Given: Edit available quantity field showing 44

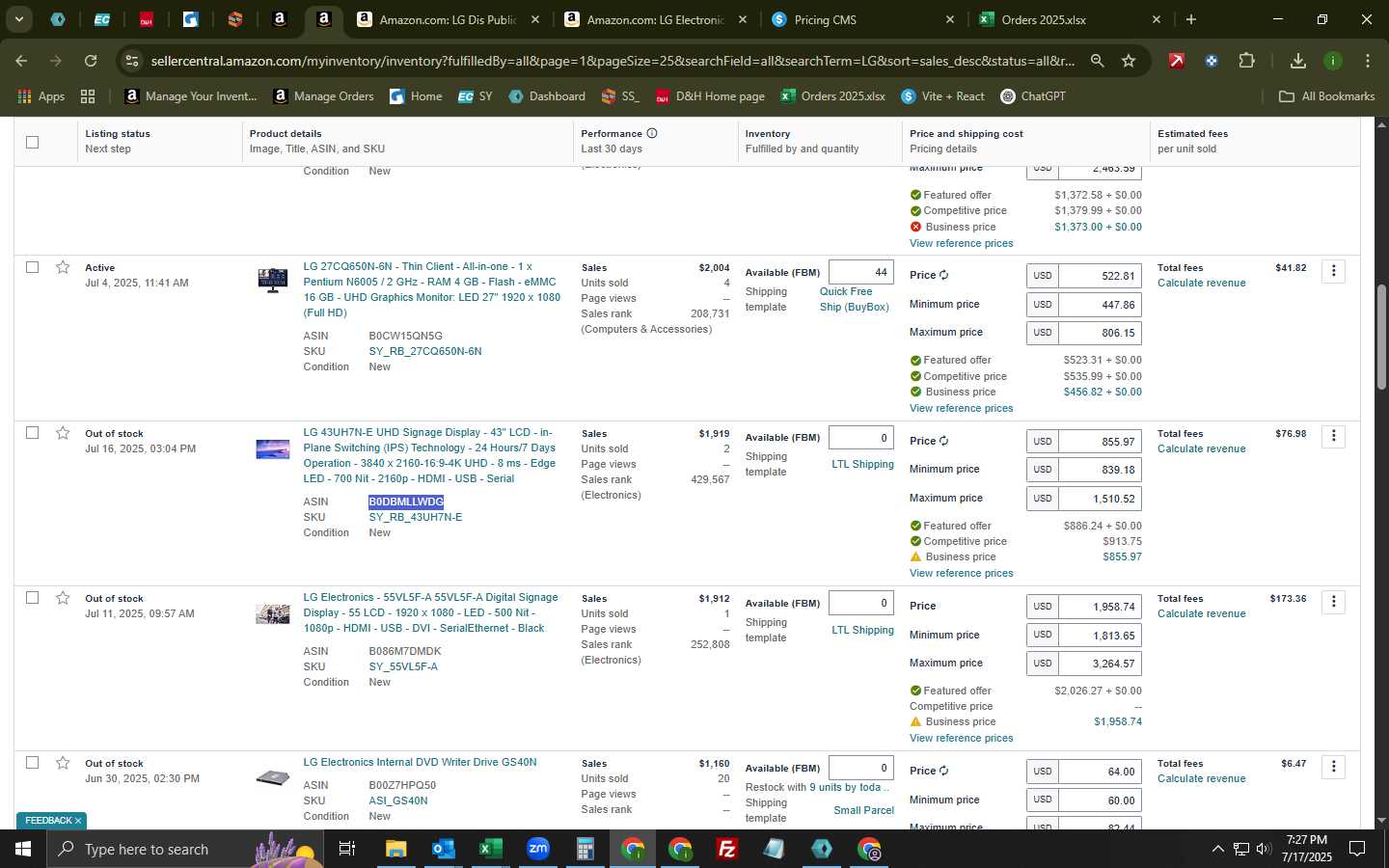Looking at the screenshot, I should coord(861,272).
